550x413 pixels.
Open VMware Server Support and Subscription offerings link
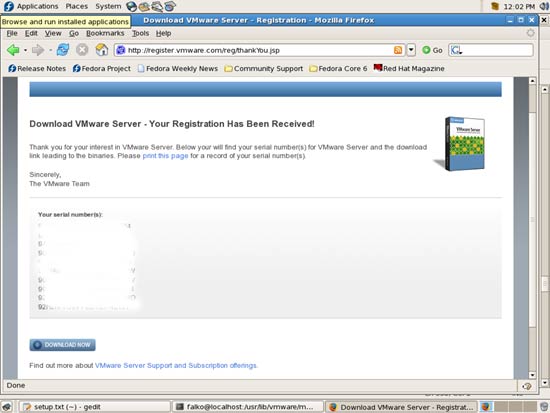(176, 366)
